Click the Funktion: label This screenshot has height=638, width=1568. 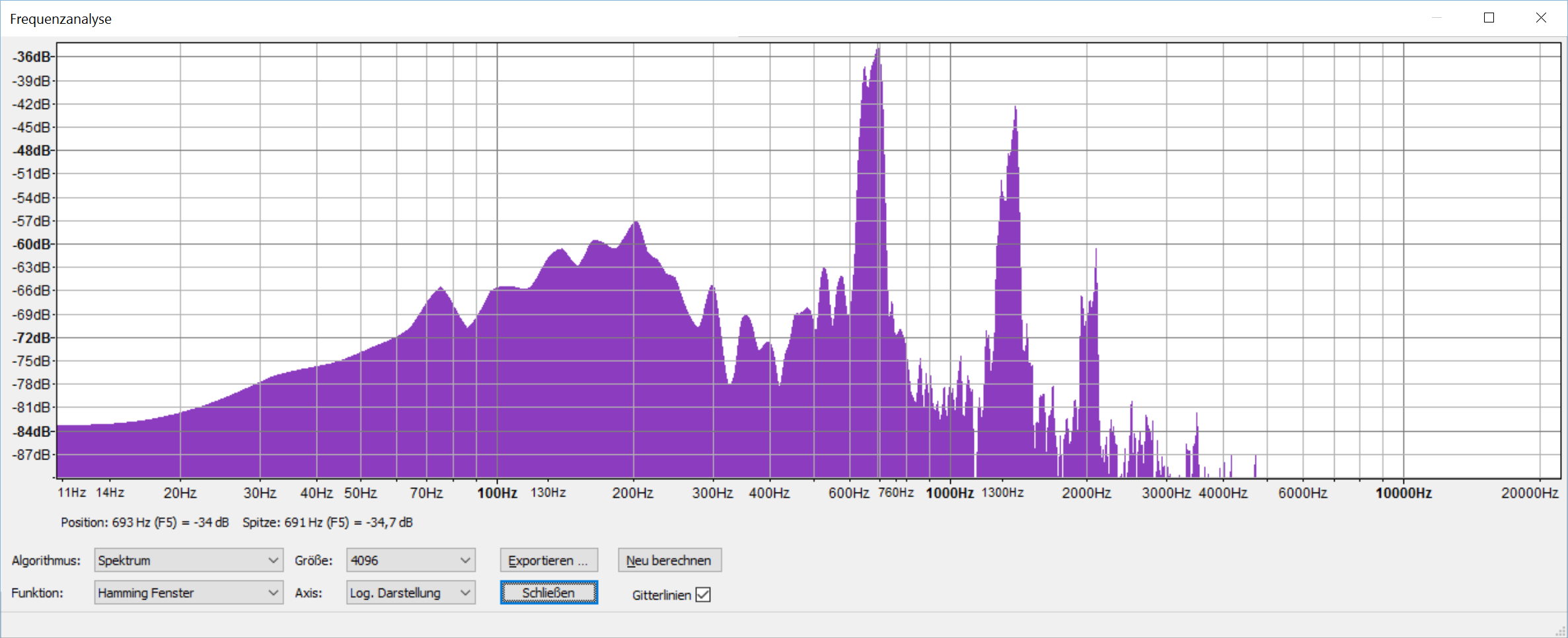37,592
